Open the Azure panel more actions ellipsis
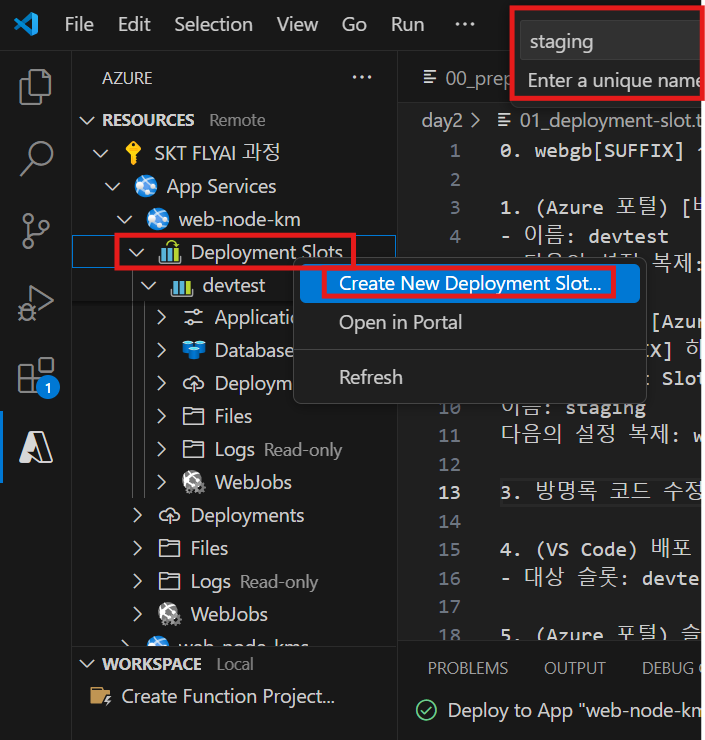 362,77
